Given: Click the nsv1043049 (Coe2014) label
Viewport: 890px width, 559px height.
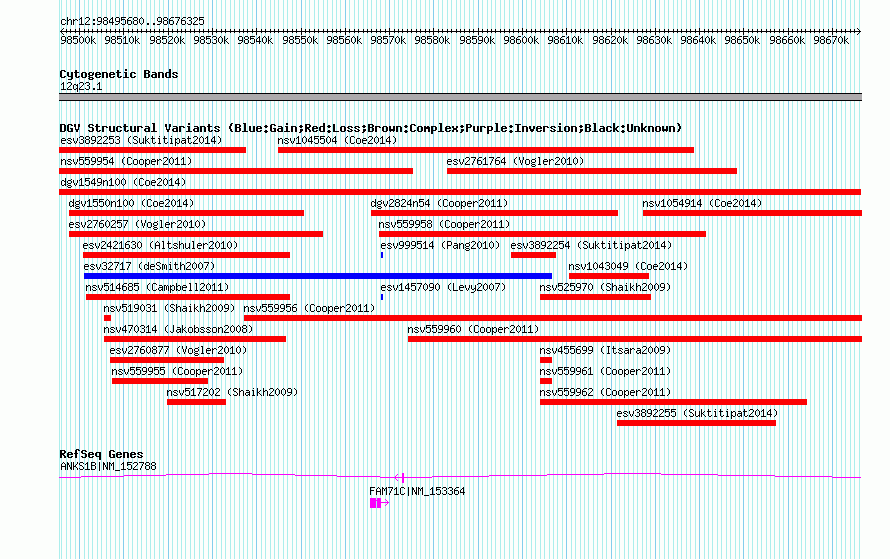Looking at the screenshot, I should coord(628,266).
